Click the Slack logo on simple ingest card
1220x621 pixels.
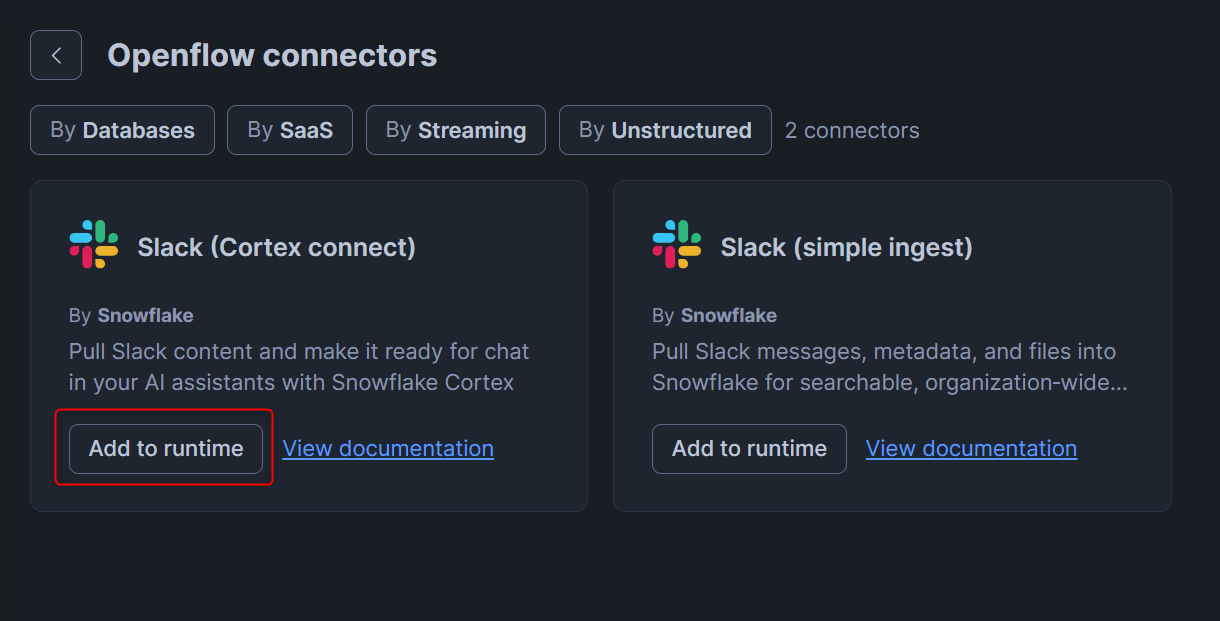[x=677, y=245]
